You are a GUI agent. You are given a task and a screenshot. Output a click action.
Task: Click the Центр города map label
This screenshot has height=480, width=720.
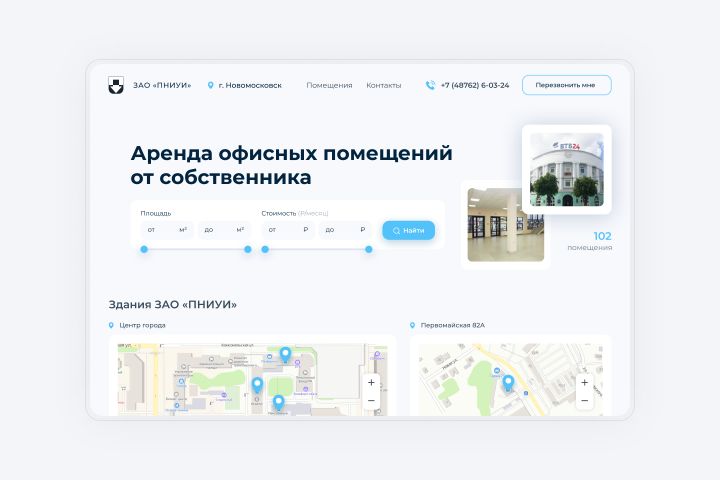[x=142, y=325]
